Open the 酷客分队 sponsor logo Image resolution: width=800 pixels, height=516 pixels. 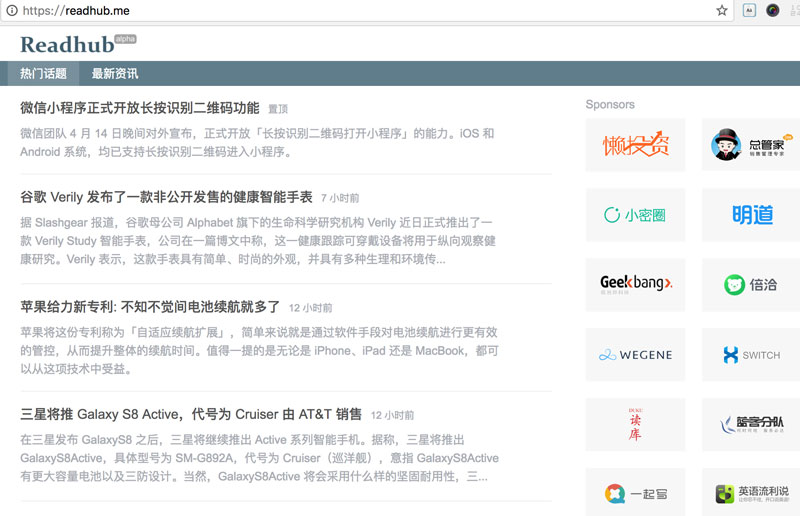pos(751,425)
